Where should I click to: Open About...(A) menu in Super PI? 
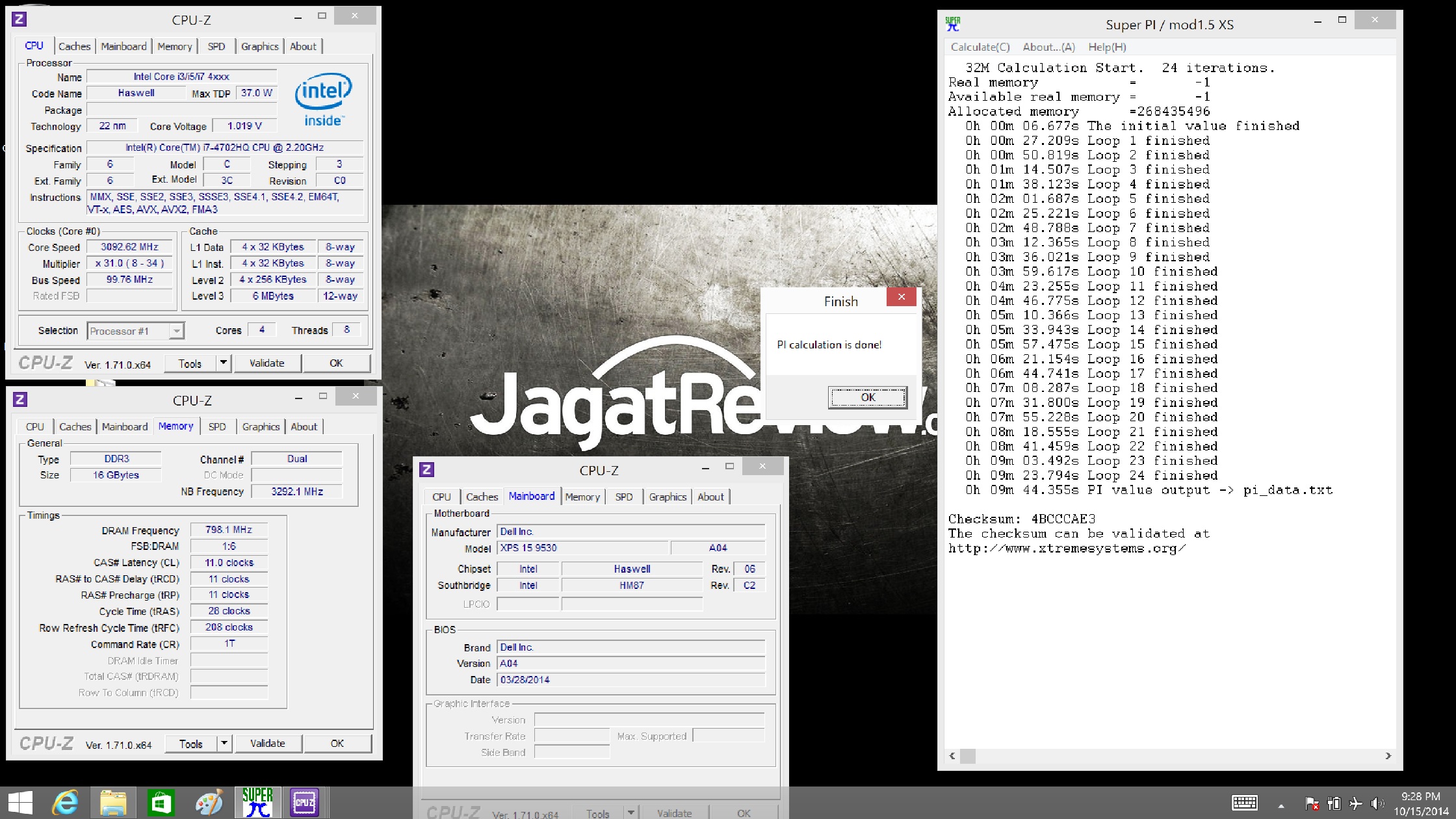coord(1048,47)
